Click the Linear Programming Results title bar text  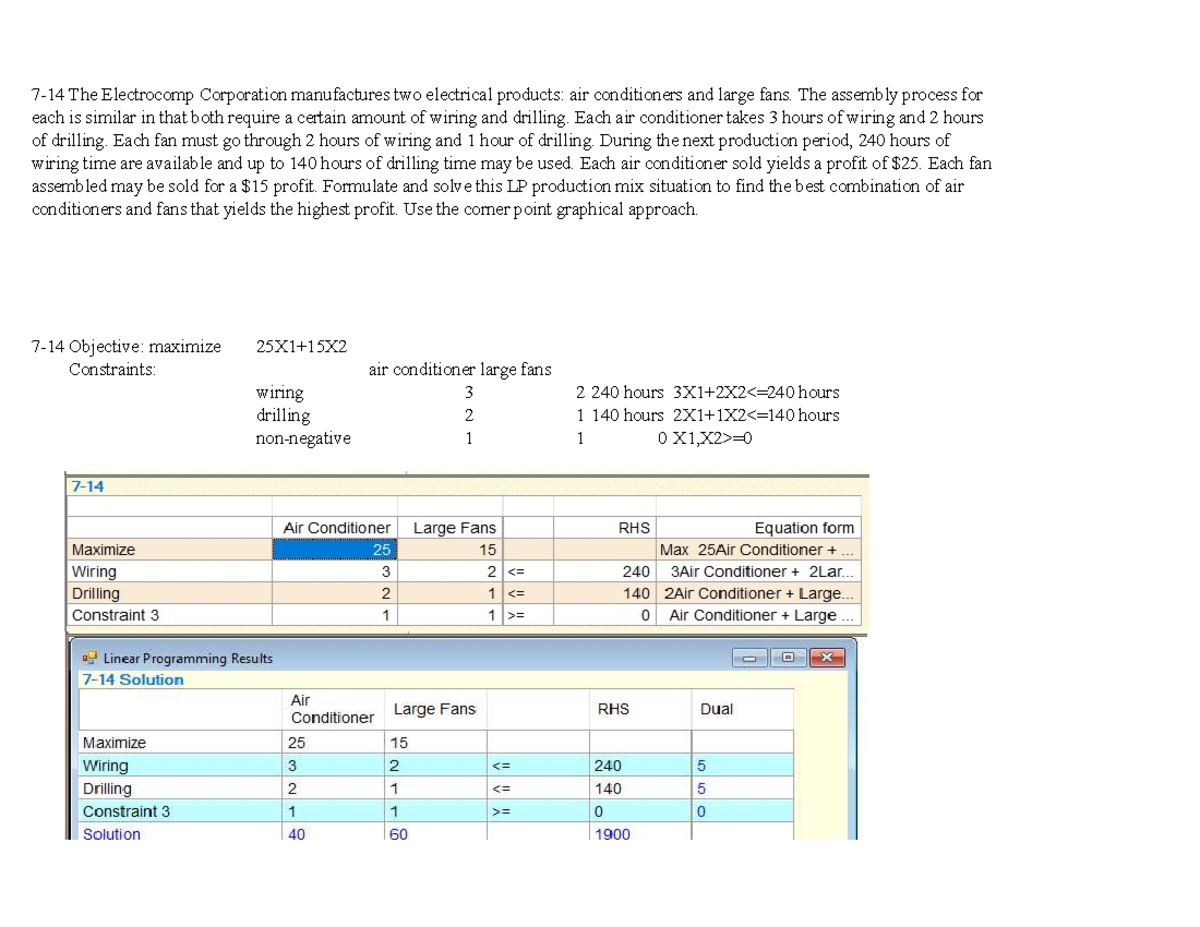pos(188,658)
